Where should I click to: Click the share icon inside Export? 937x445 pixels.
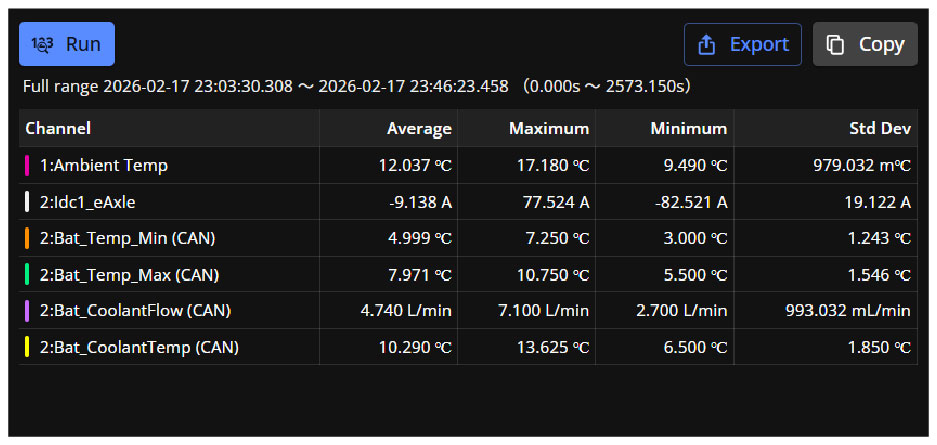coord(707,45)
